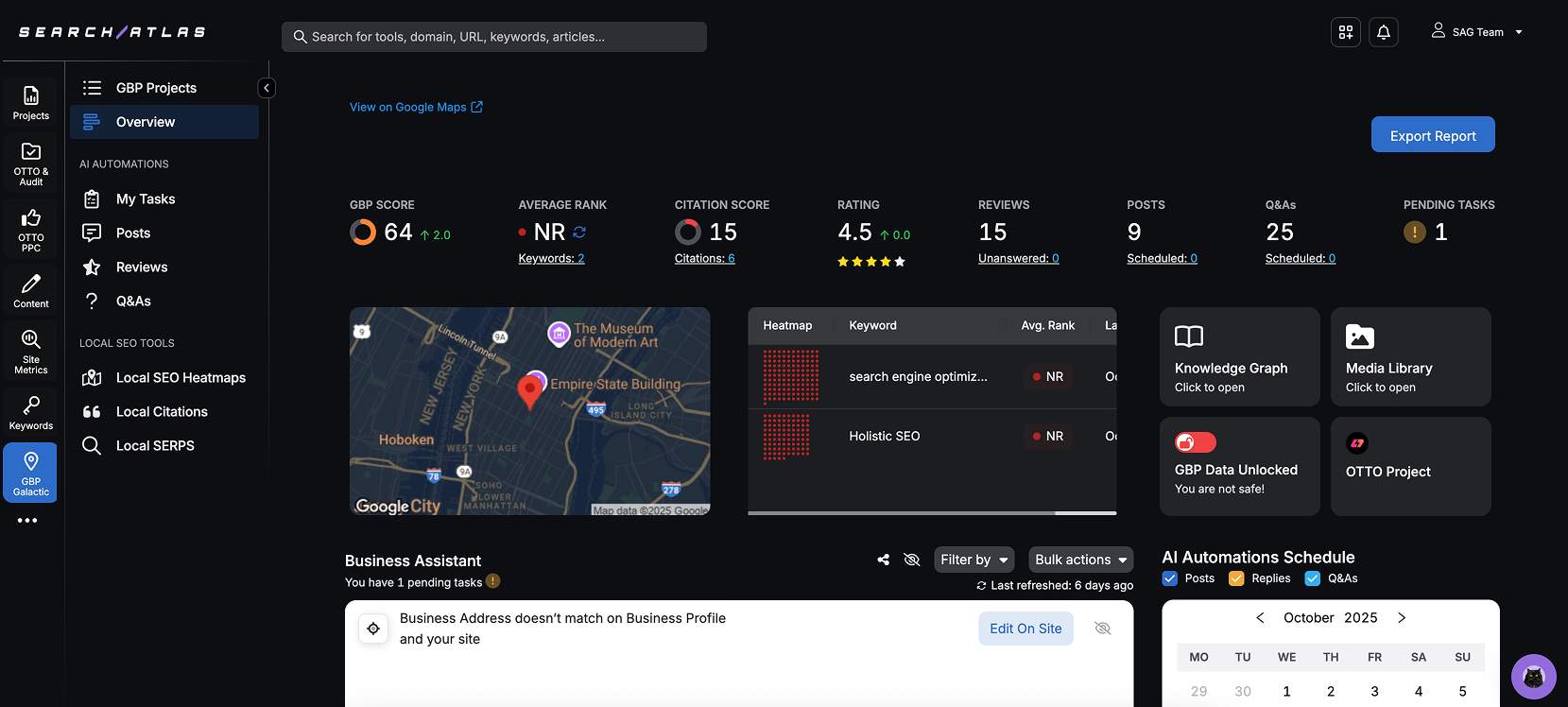Open the notifications bell icon
The width and height of the screenshot is (1568, 707).
click(x=1383, y=32)
